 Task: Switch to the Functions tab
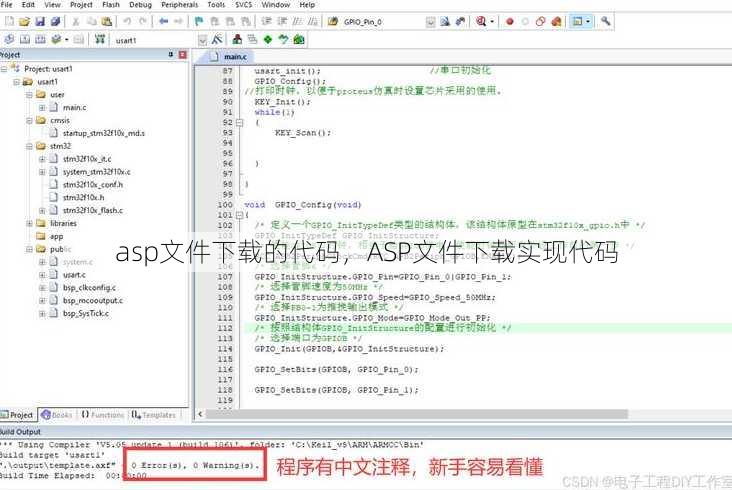point(103,414)
